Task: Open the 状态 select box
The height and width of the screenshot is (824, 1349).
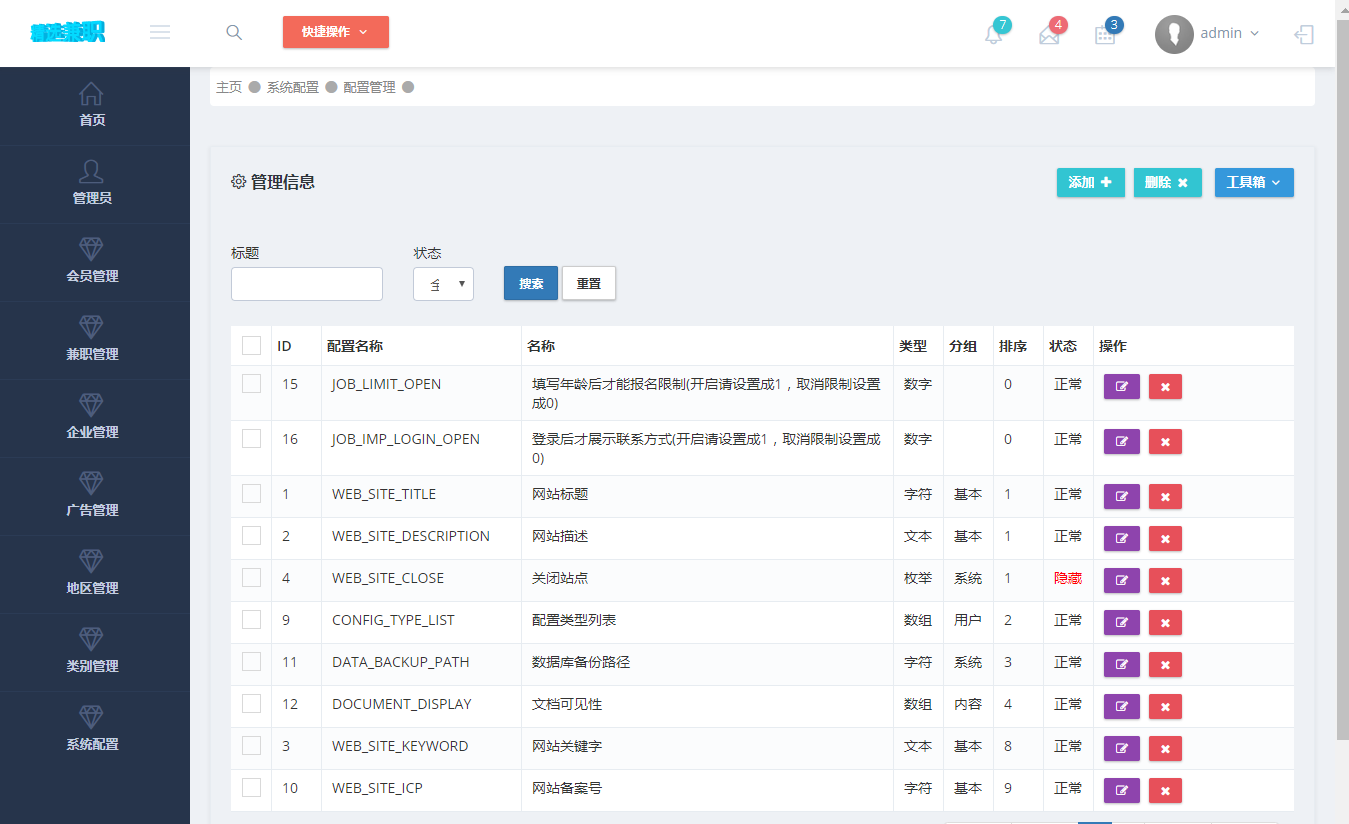Action: (x=443, y=284)
